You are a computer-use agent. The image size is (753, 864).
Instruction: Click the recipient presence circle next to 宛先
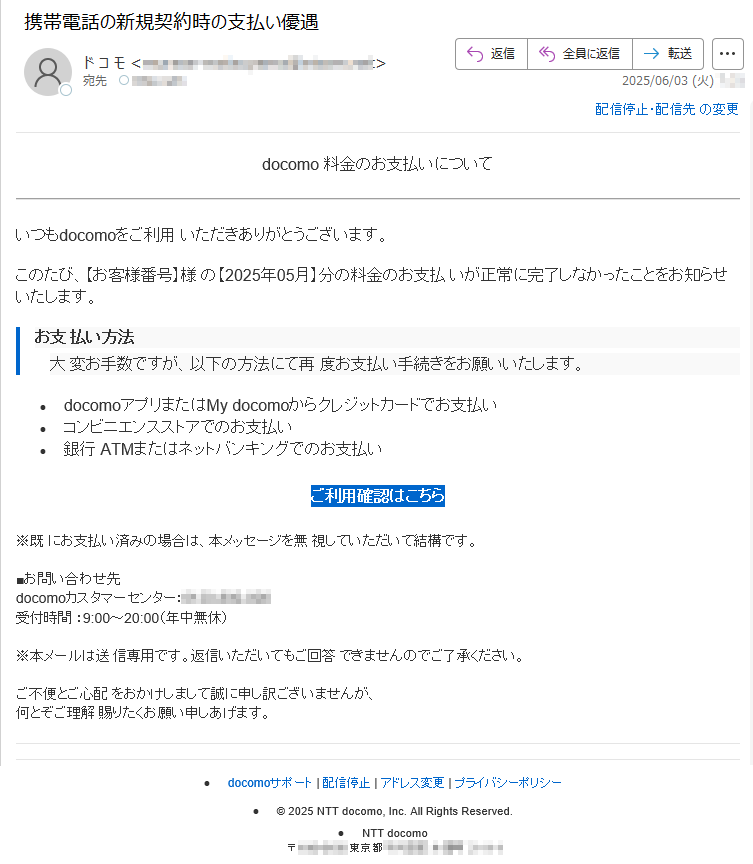tap(124, 80)
